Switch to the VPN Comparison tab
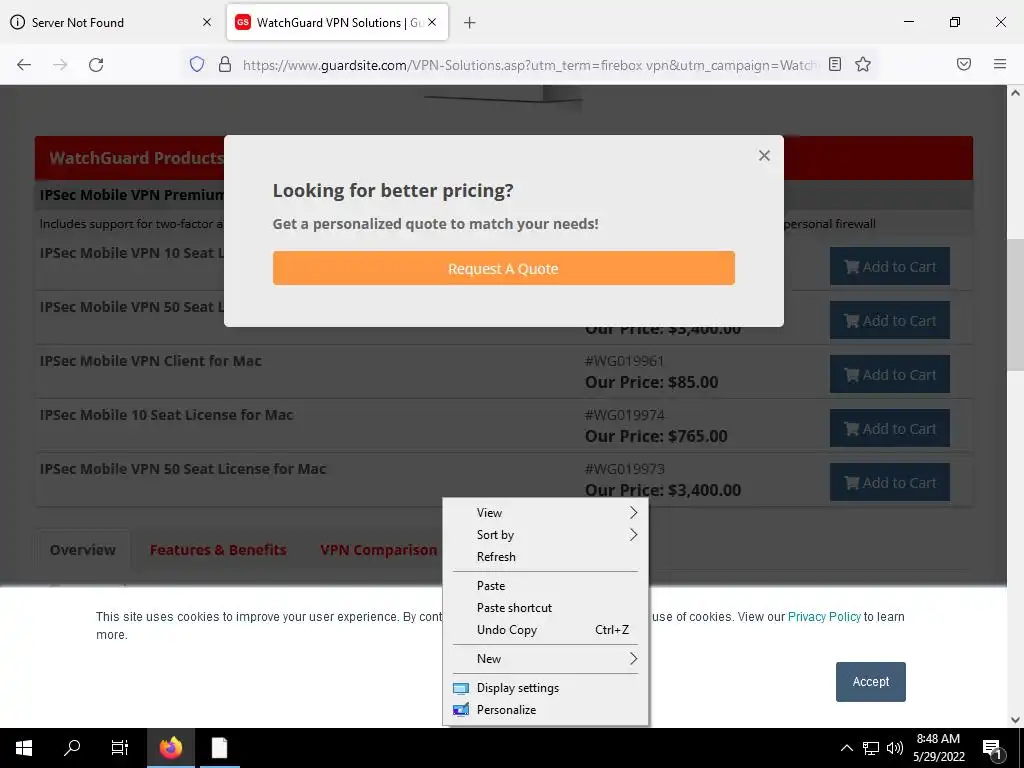The image size is (1024, 768). 379,550
